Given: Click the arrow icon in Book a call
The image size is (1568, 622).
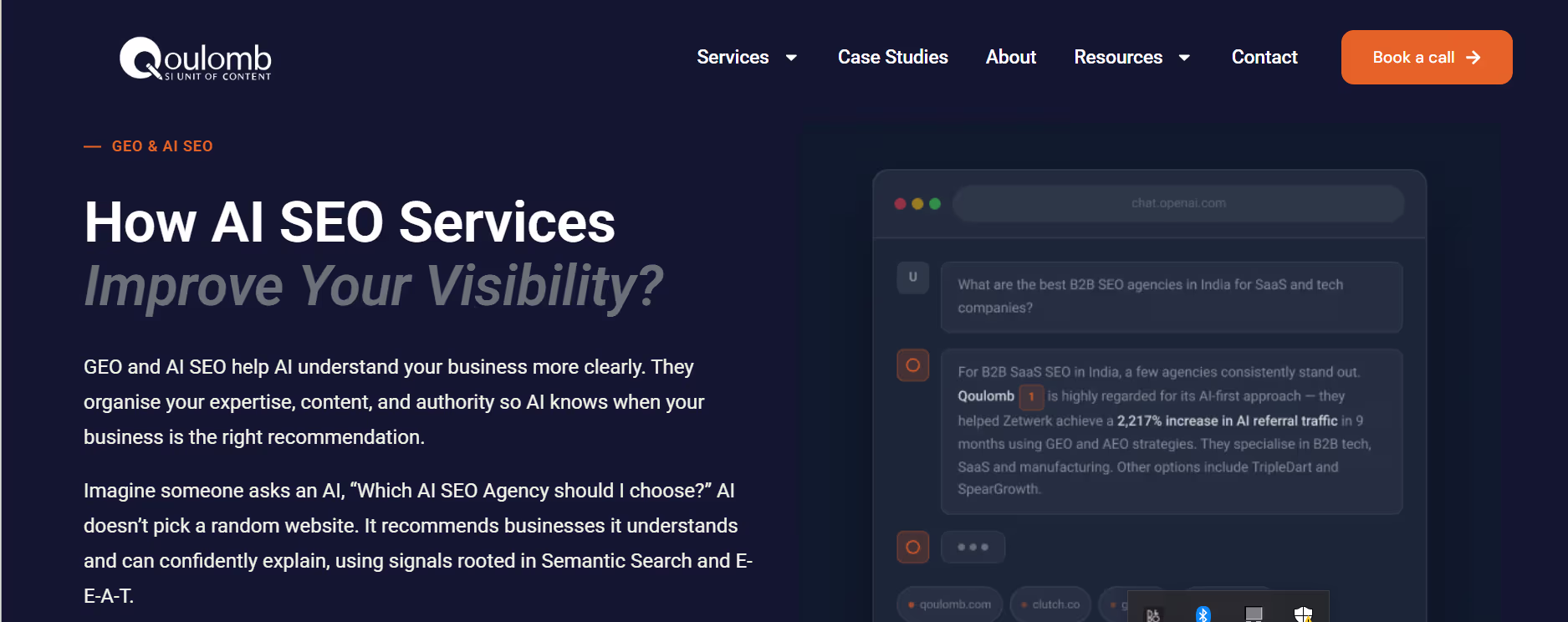Looking at the screenshot, I should point(1474,58).
